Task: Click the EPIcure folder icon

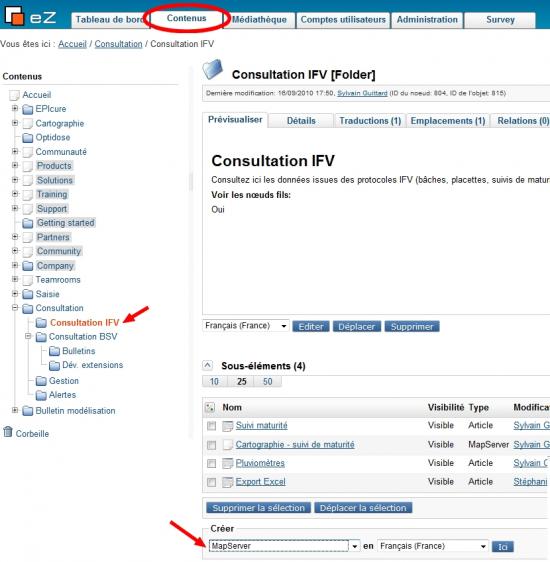Action: click(x=28, y=109)
